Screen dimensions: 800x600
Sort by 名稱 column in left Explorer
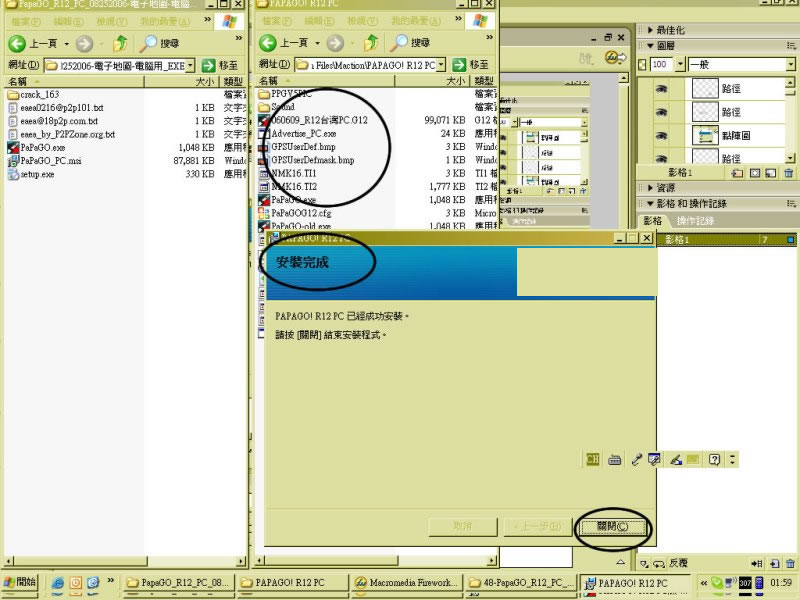pos(74,82)
